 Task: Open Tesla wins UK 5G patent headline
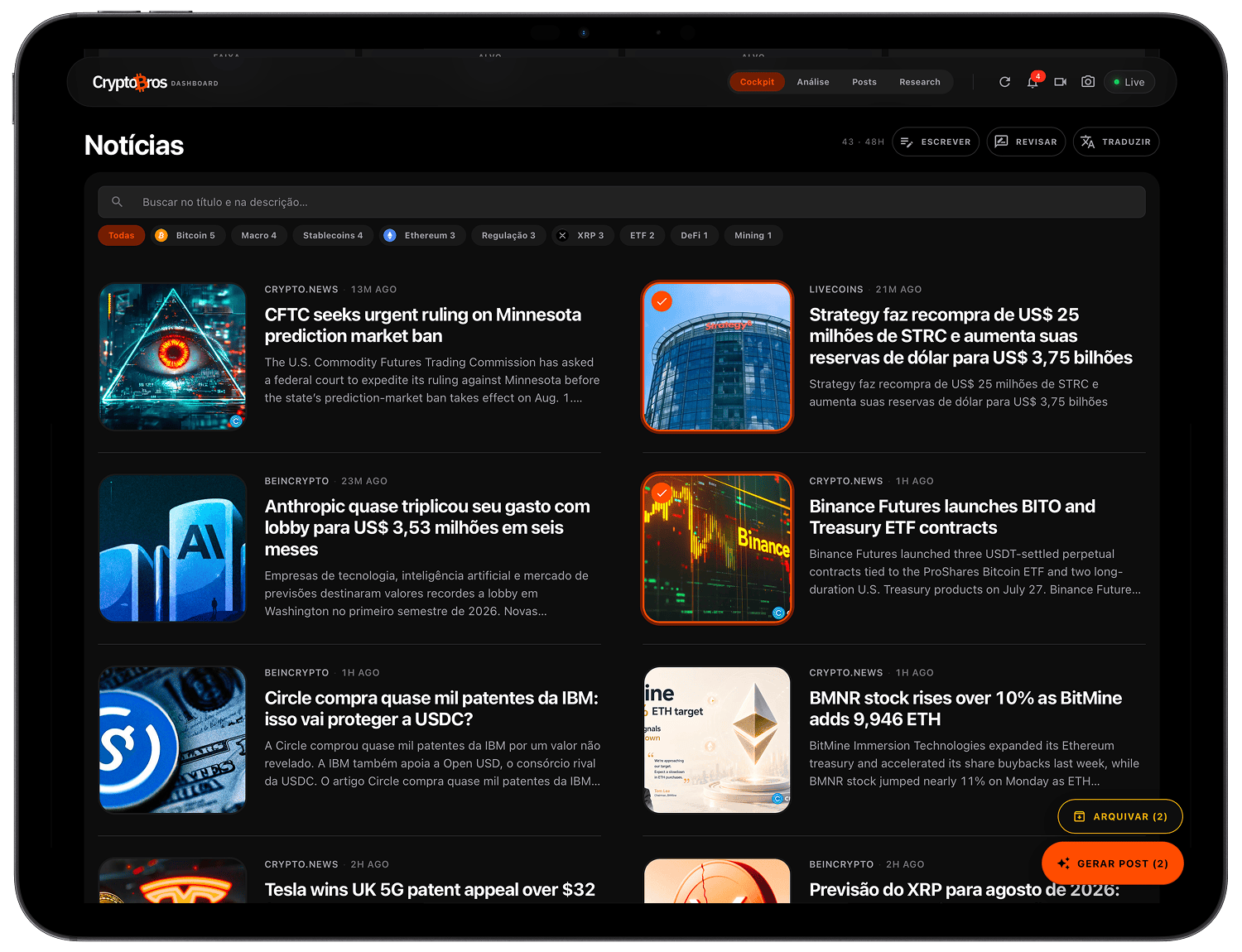click(430, 890)
